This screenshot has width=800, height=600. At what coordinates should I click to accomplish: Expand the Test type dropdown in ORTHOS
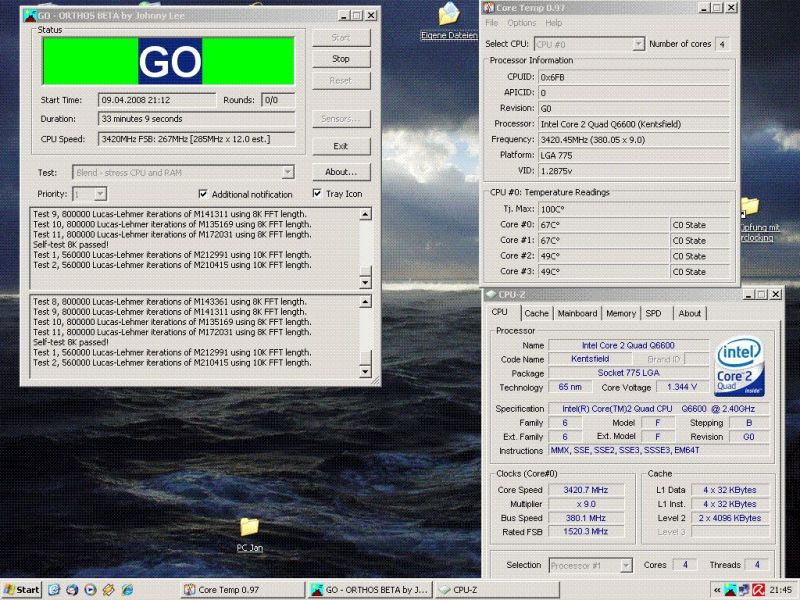287,172
